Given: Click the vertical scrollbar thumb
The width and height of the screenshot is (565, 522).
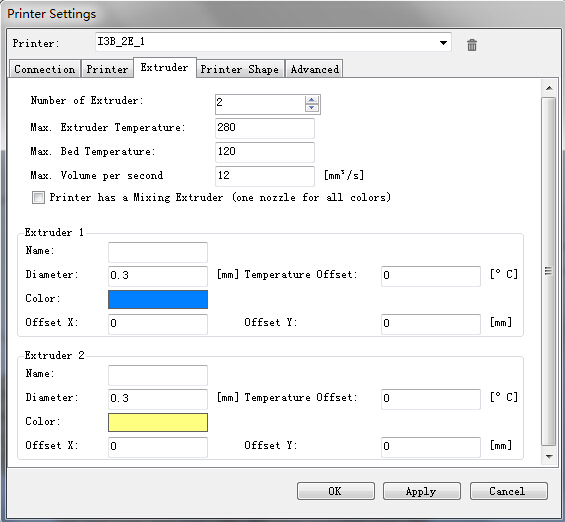Looking at the screenshot, I should pyautogui.click(x=548, y=271).
